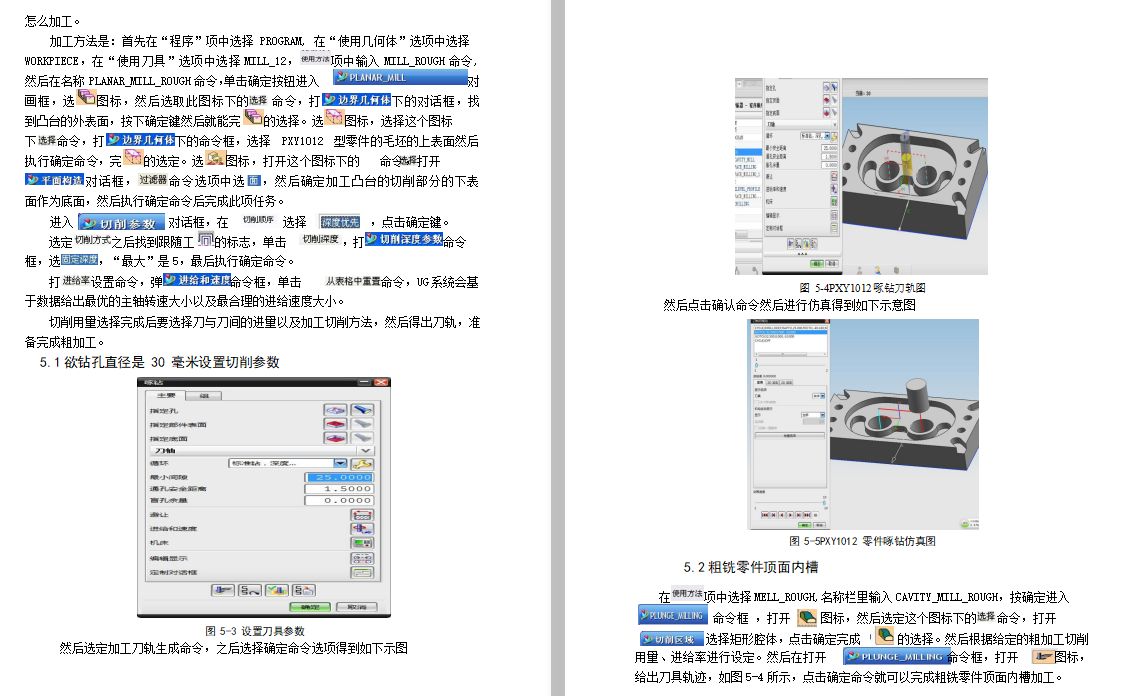Click the inline PLUNGE_MILLING image before 命令框，打开 图标，给出刀具轨迹

point(895,656)
